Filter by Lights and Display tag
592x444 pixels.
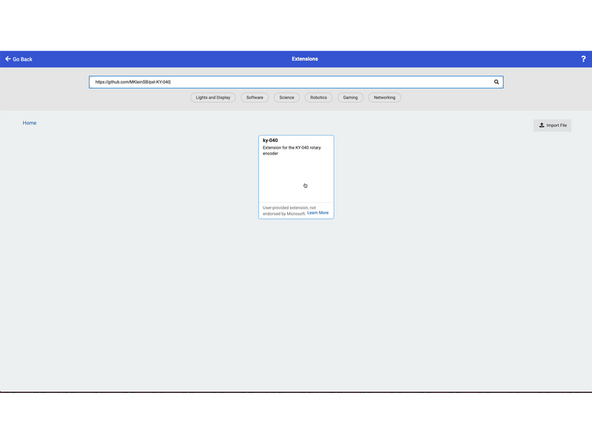[213, 97]
